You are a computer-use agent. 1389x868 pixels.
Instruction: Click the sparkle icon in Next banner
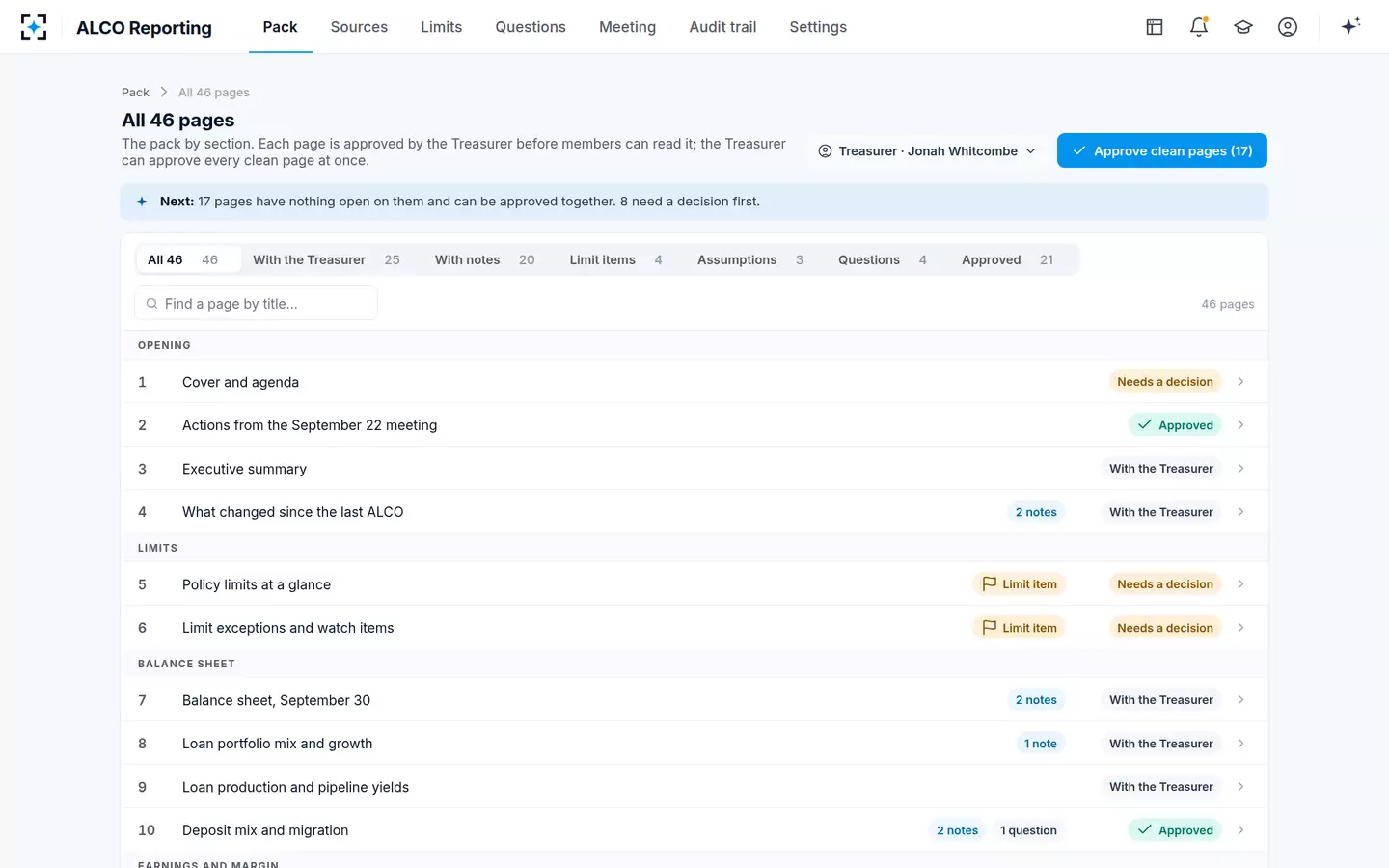pos(142,202)
